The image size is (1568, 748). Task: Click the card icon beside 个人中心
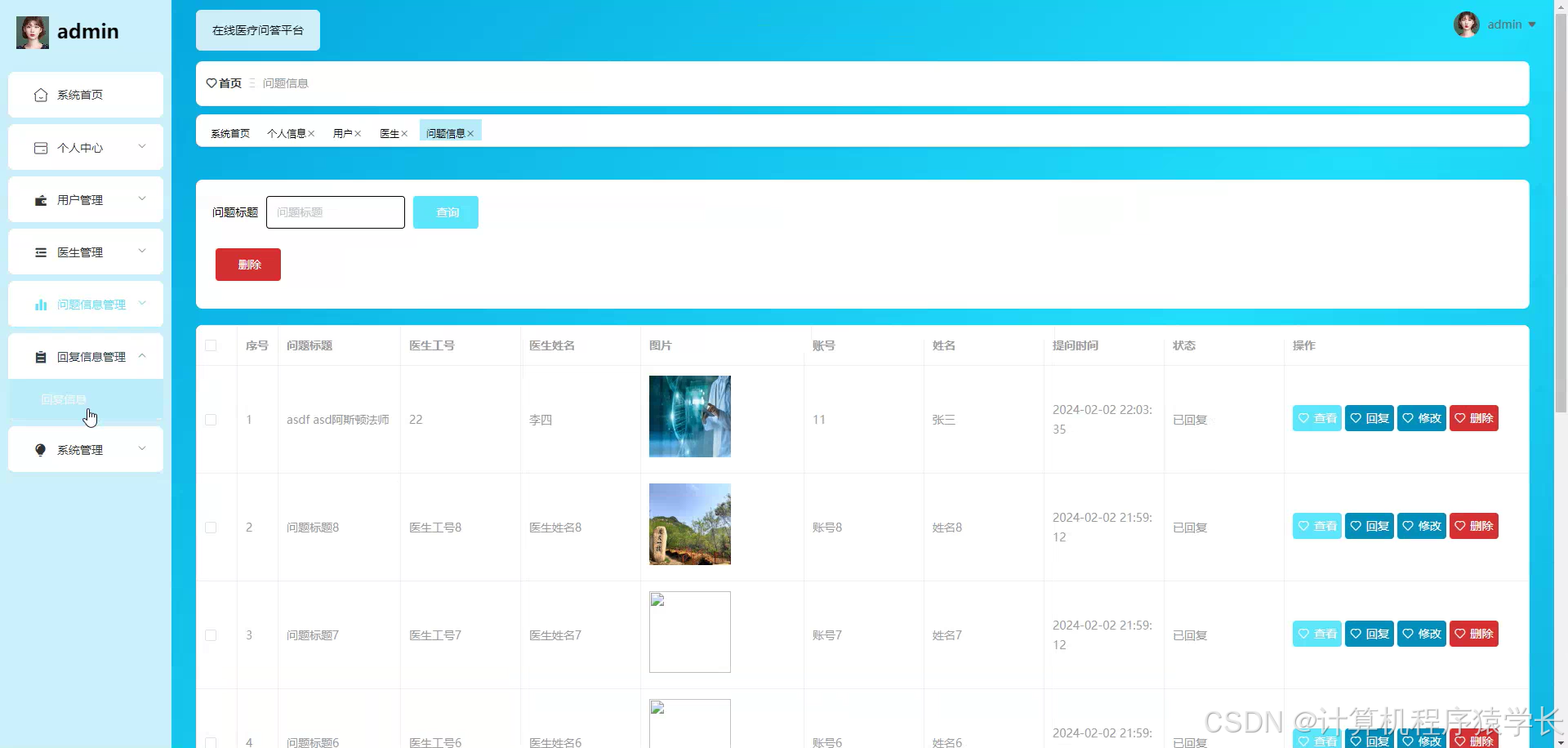coord(41,148)
